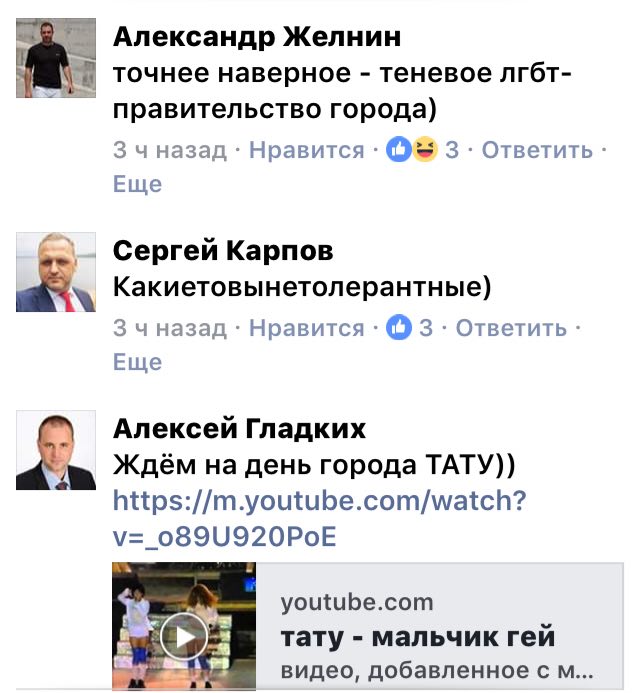Like Сергей Карпов's comment via Нравится

pyautogui.click(x=307, y=328)
